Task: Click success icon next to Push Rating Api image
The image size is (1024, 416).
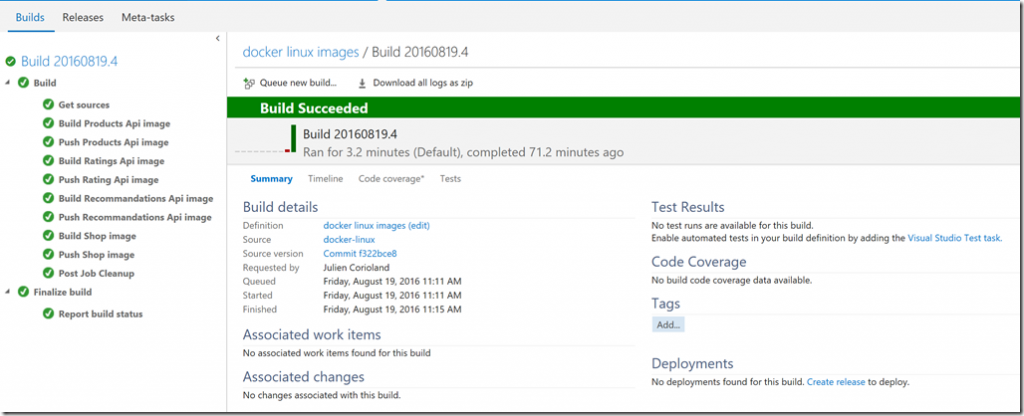Action: (x=48, y=180)
